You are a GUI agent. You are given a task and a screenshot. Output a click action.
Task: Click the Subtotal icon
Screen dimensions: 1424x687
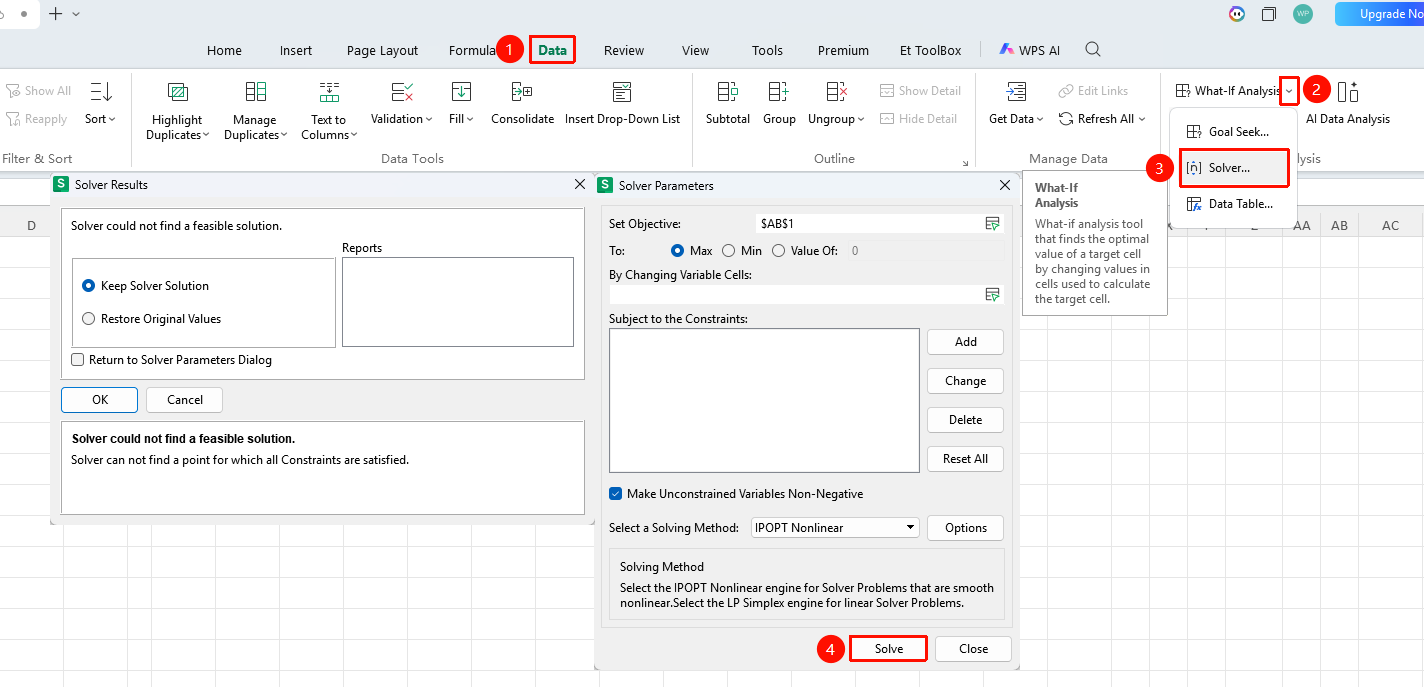pos(728,92)
